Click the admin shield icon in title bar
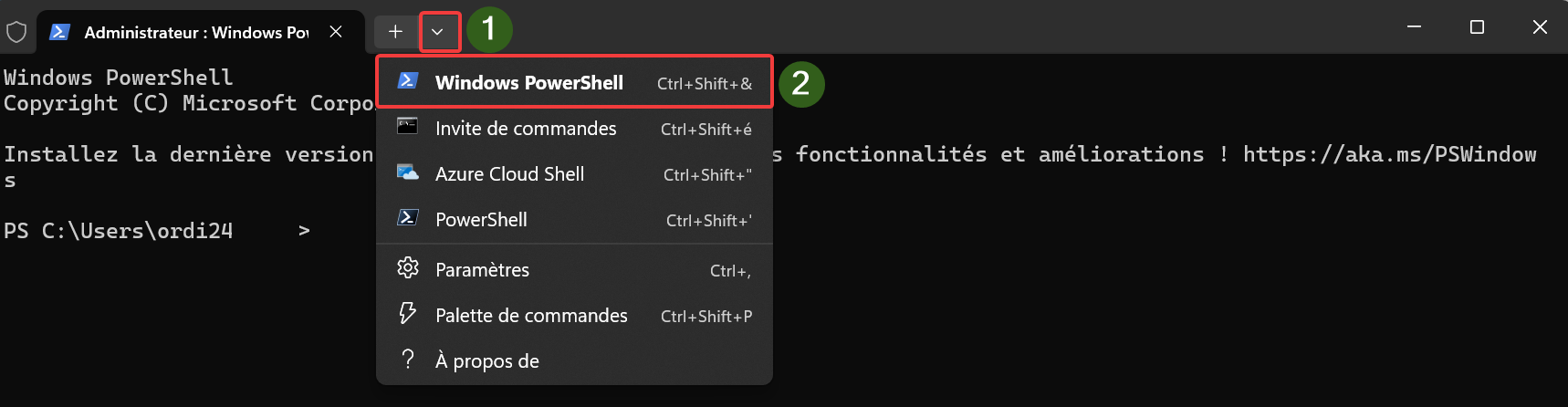 (16, 33)
